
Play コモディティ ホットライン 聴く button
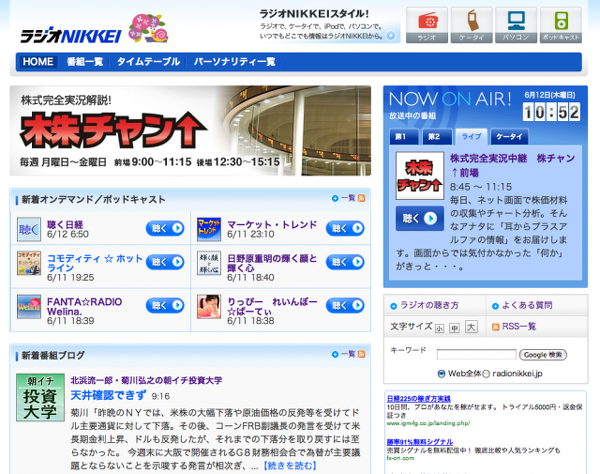[165, 262]
